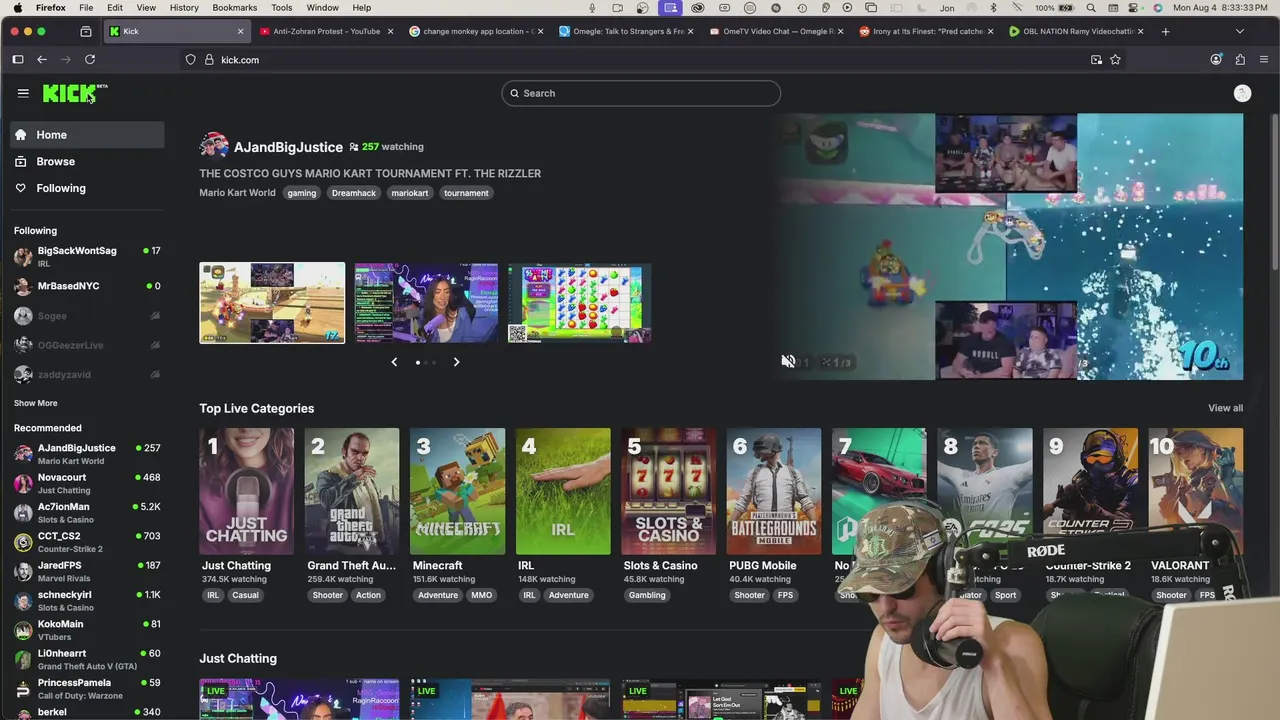Close the Kick browser tab
Viewport: 1280px width, 720px height.
[240, 31]
